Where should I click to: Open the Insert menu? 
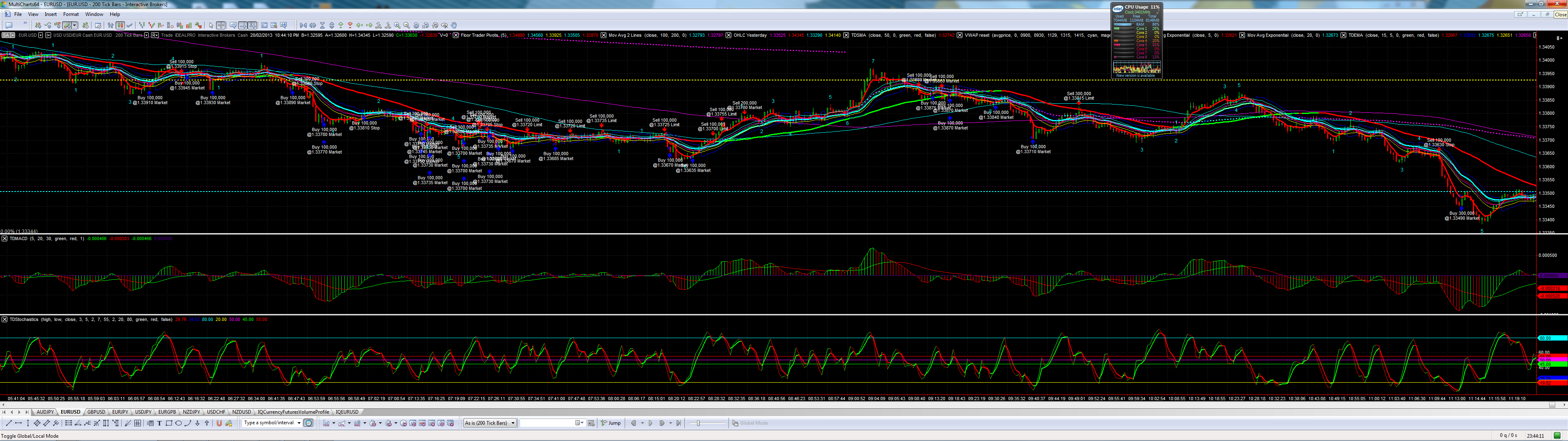pos(51,14)
